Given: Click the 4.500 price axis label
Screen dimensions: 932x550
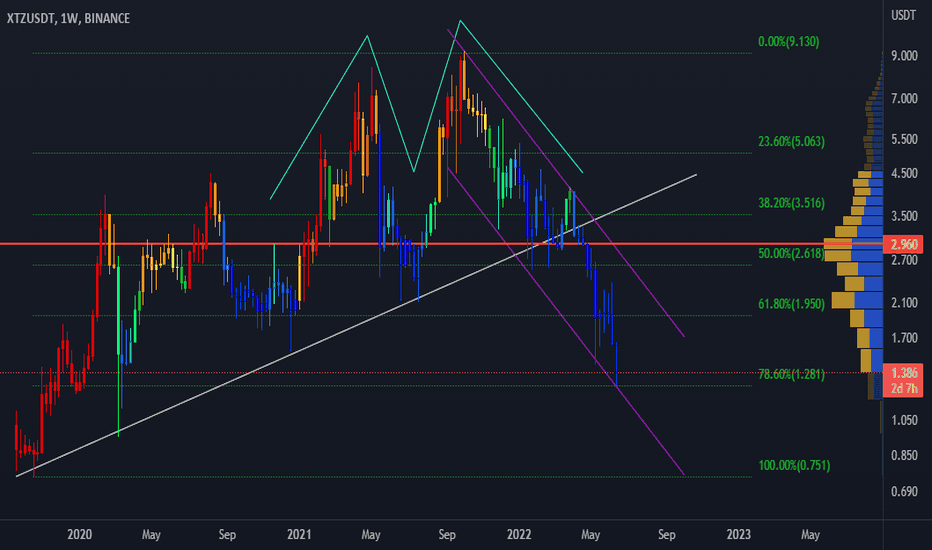Looking at the screenshot, I should [904, 174].
